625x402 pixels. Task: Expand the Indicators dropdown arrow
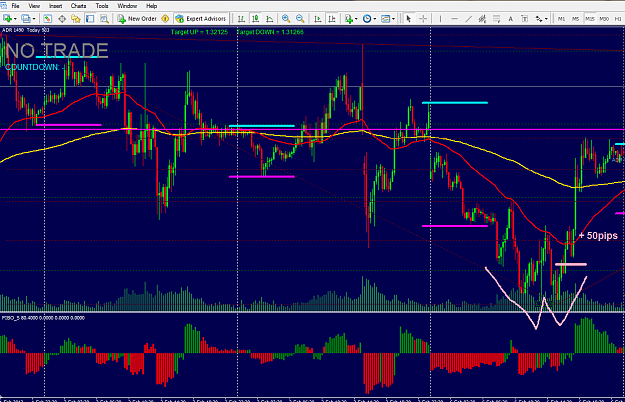tap(356, 19)
